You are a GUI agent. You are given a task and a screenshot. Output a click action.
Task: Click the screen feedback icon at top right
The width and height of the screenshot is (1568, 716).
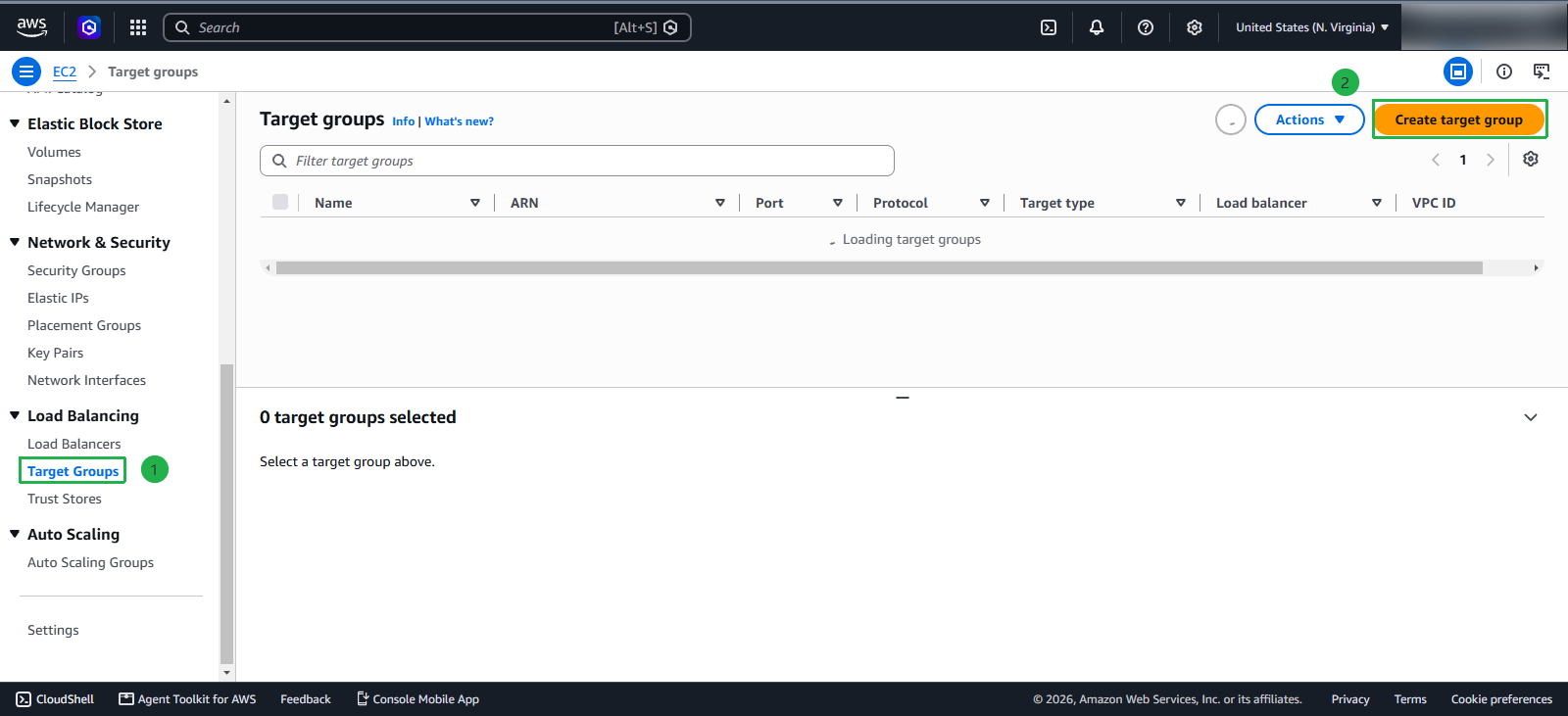pos(1542,72)
